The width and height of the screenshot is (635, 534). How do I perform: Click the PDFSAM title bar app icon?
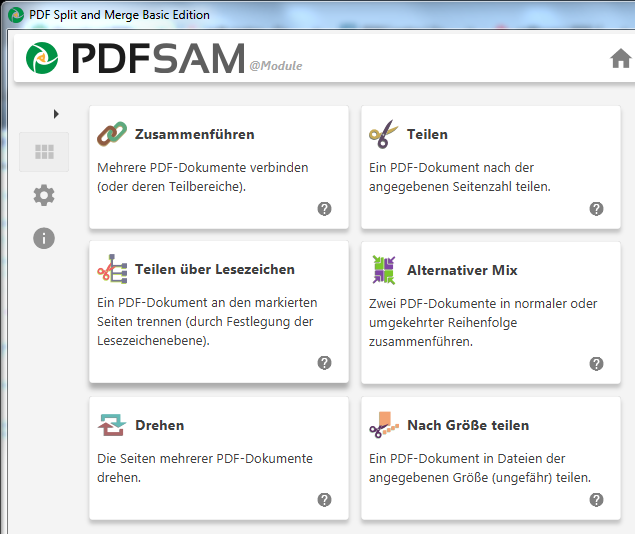click(x=16, y=15)
